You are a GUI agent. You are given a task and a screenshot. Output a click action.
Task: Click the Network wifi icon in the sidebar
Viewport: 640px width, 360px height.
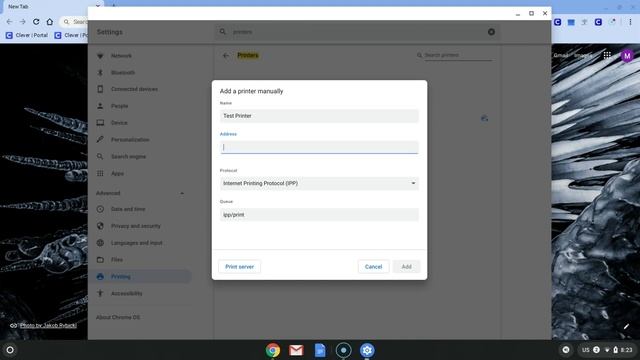[100, 56]
